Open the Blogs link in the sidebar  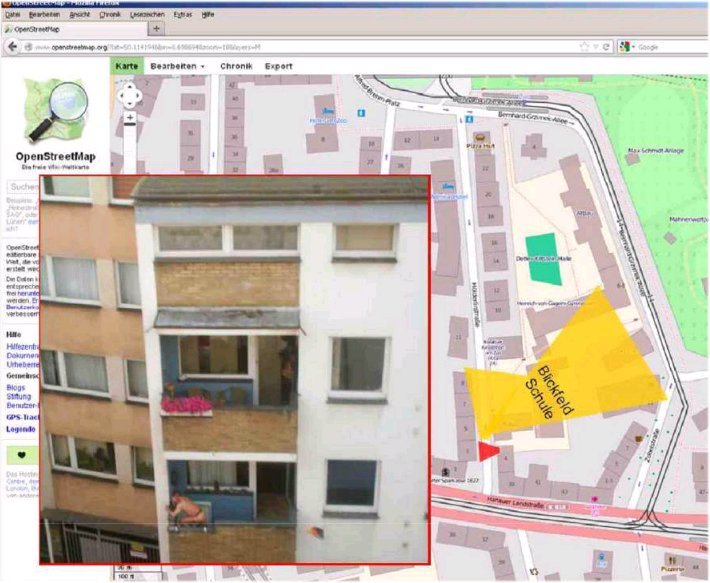pyautogui.click(x=16, y=388)
